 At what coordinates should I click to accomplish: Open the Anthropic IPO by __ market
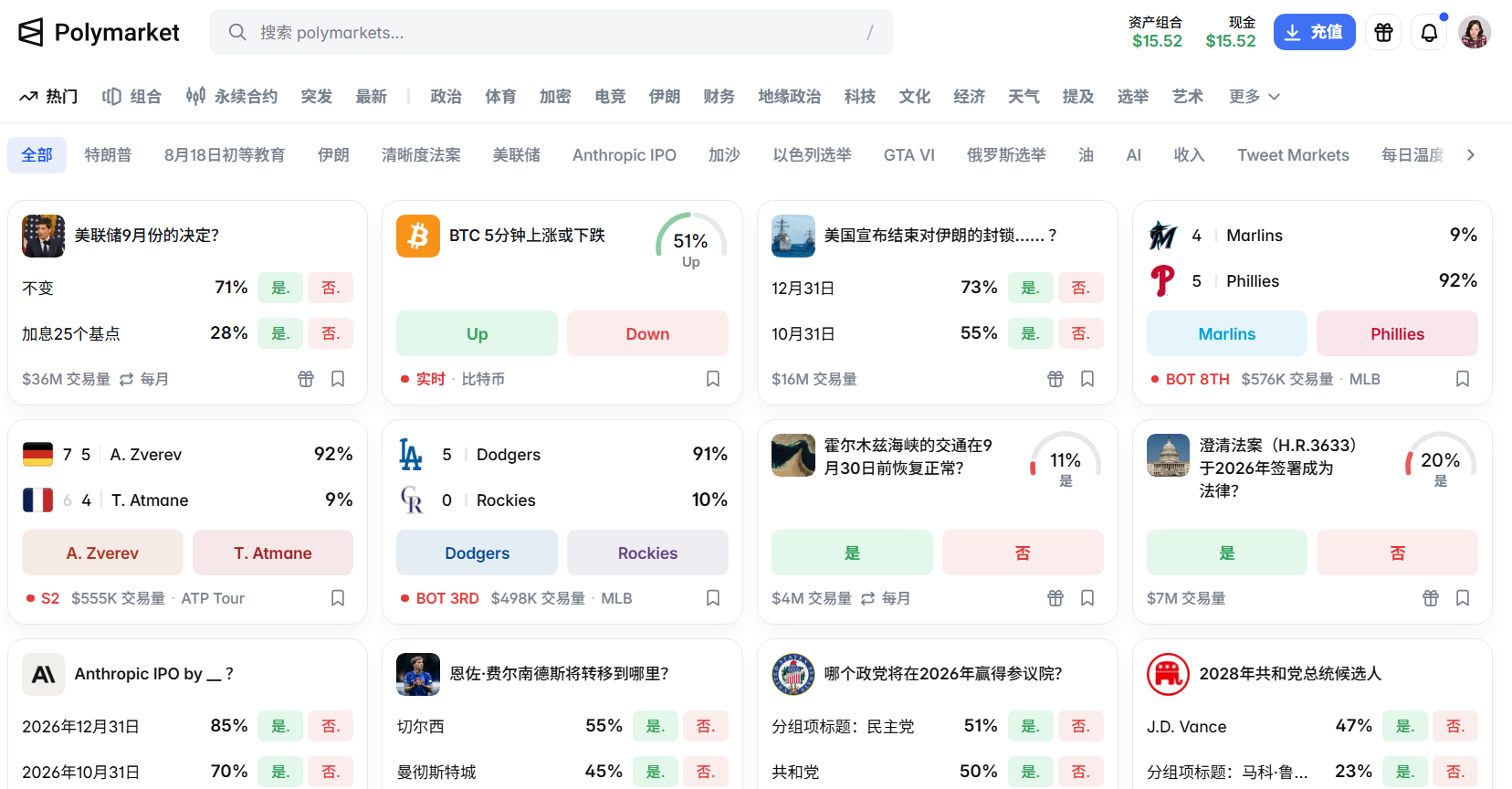(x=153, y=674)
